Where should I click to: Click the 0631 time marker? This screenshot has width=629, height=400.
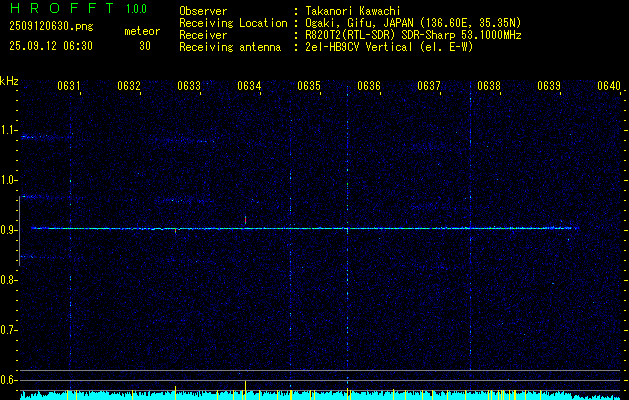click(69, 85)
